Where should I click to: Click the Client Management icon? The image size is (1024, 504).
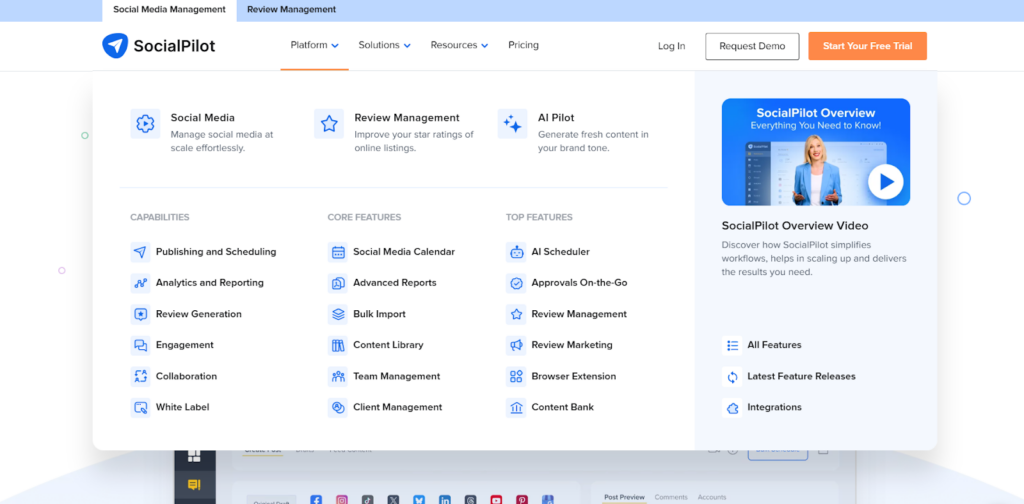pyautogui.click(x=338, y=407)
